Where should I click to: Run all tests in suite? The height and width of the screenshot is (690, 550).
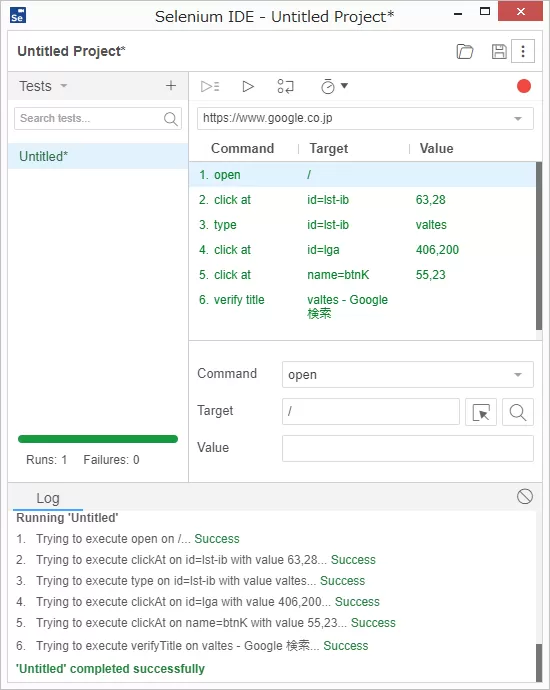pos(210,86)
